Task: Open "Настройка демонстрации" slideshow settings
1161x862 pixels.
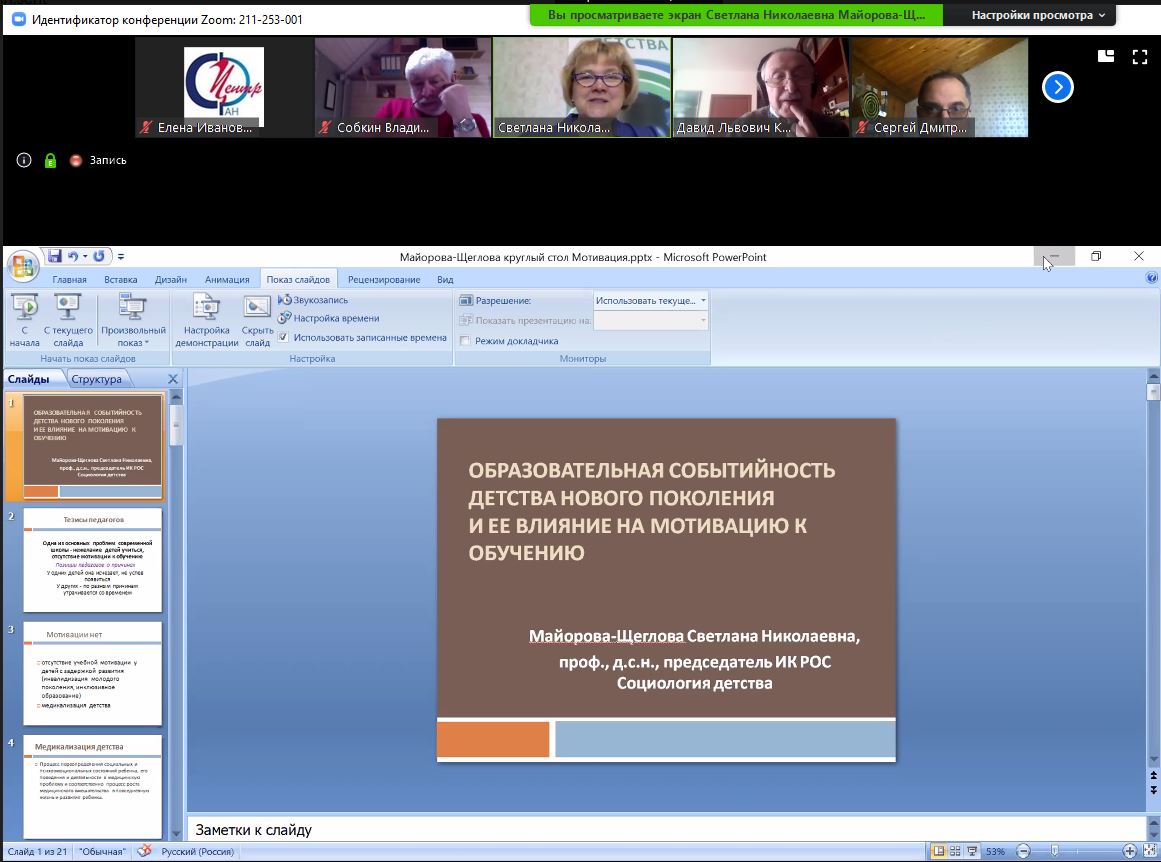Action: (206, 320)
